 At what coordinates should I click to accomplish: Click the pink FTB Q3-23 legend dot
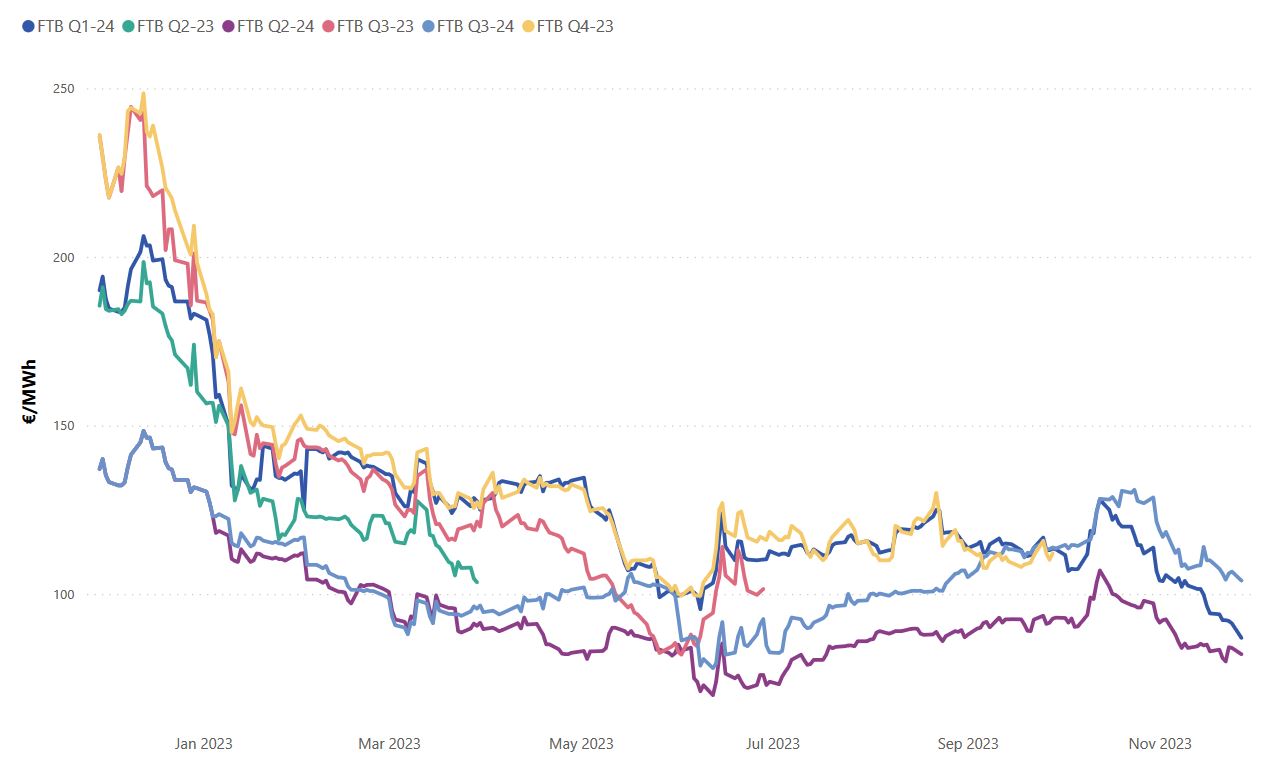328,27
